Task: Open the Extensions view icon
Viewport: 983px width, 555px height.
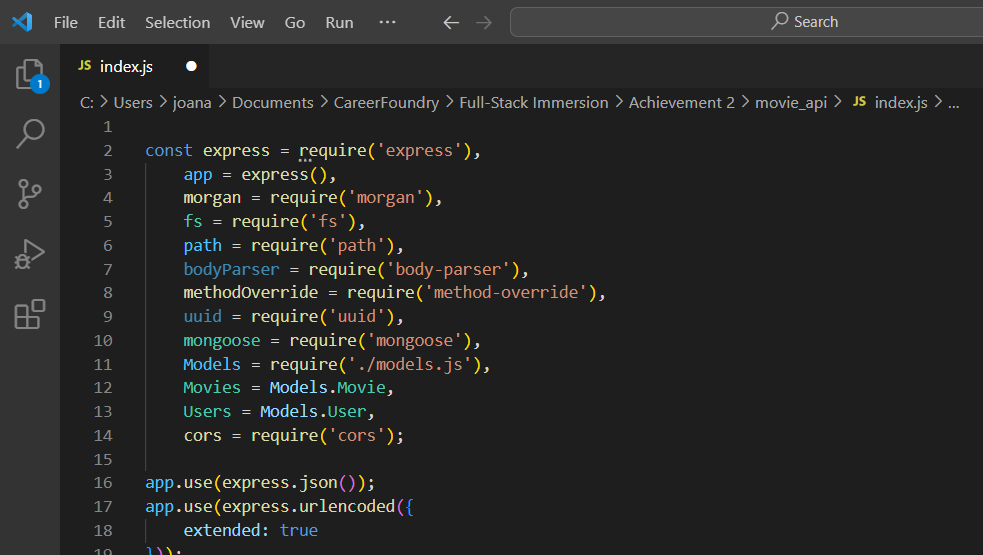Action: (30, 314)
